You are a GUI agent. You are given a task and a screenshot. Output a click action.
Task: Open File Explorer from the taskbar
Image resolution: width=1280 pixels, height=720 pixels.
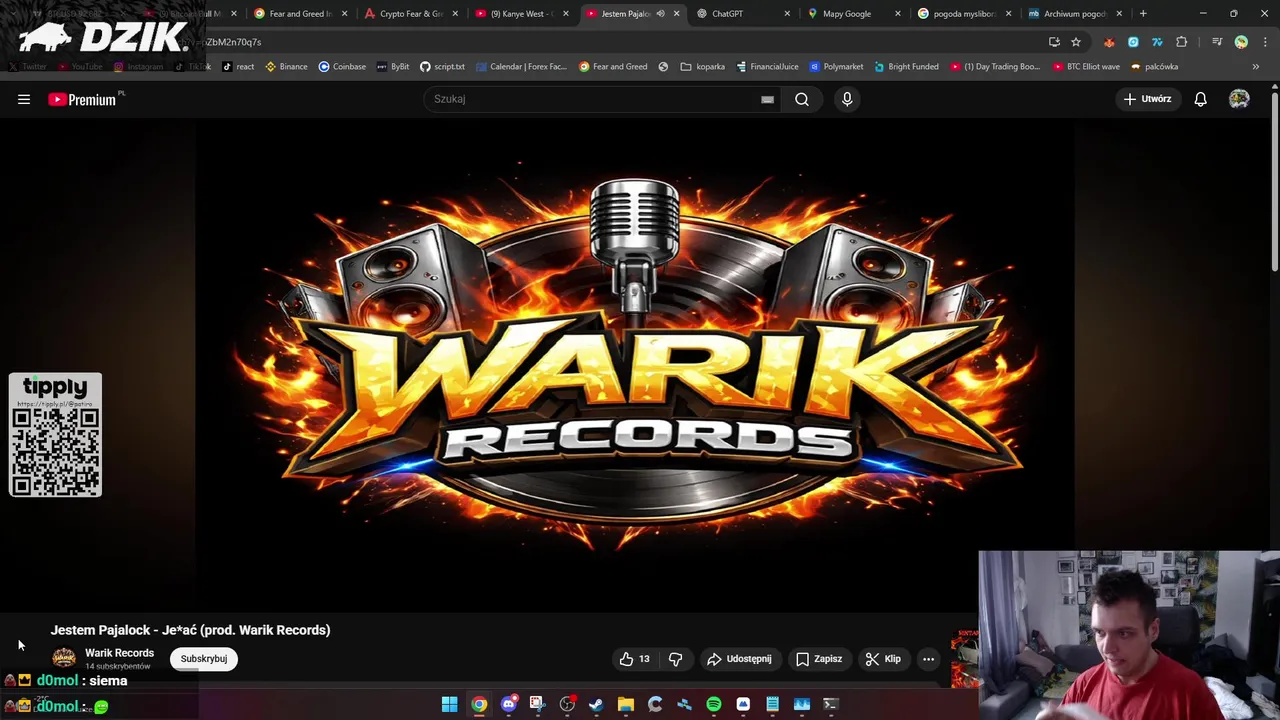pos(626,704)
